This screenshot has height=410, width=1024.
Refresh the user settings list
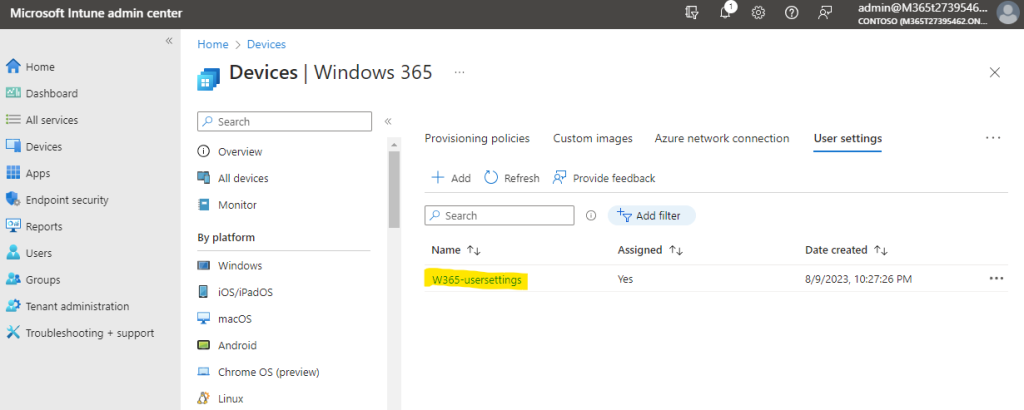click(511, 178)
